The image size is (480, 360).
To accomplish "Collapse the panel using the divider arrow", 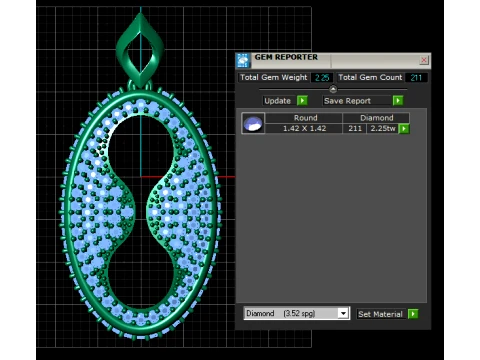I will 333,89.
